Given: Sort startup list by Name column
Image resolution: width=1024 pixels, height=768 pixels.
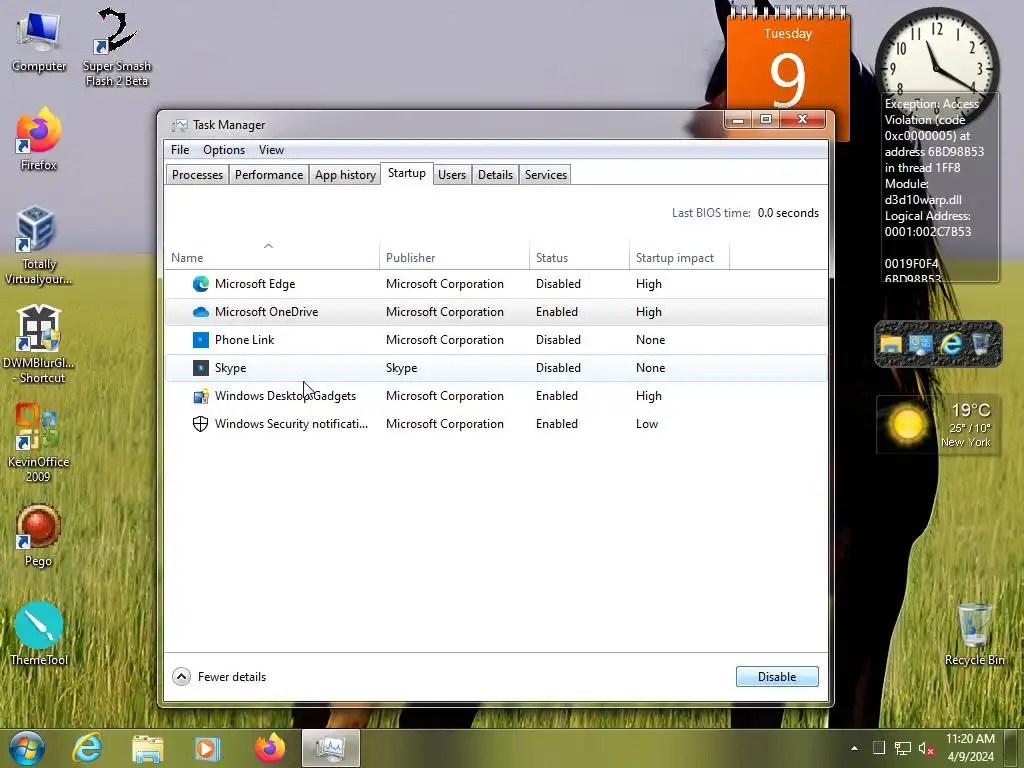Looking at the screenshot, I should pos(272,258).
